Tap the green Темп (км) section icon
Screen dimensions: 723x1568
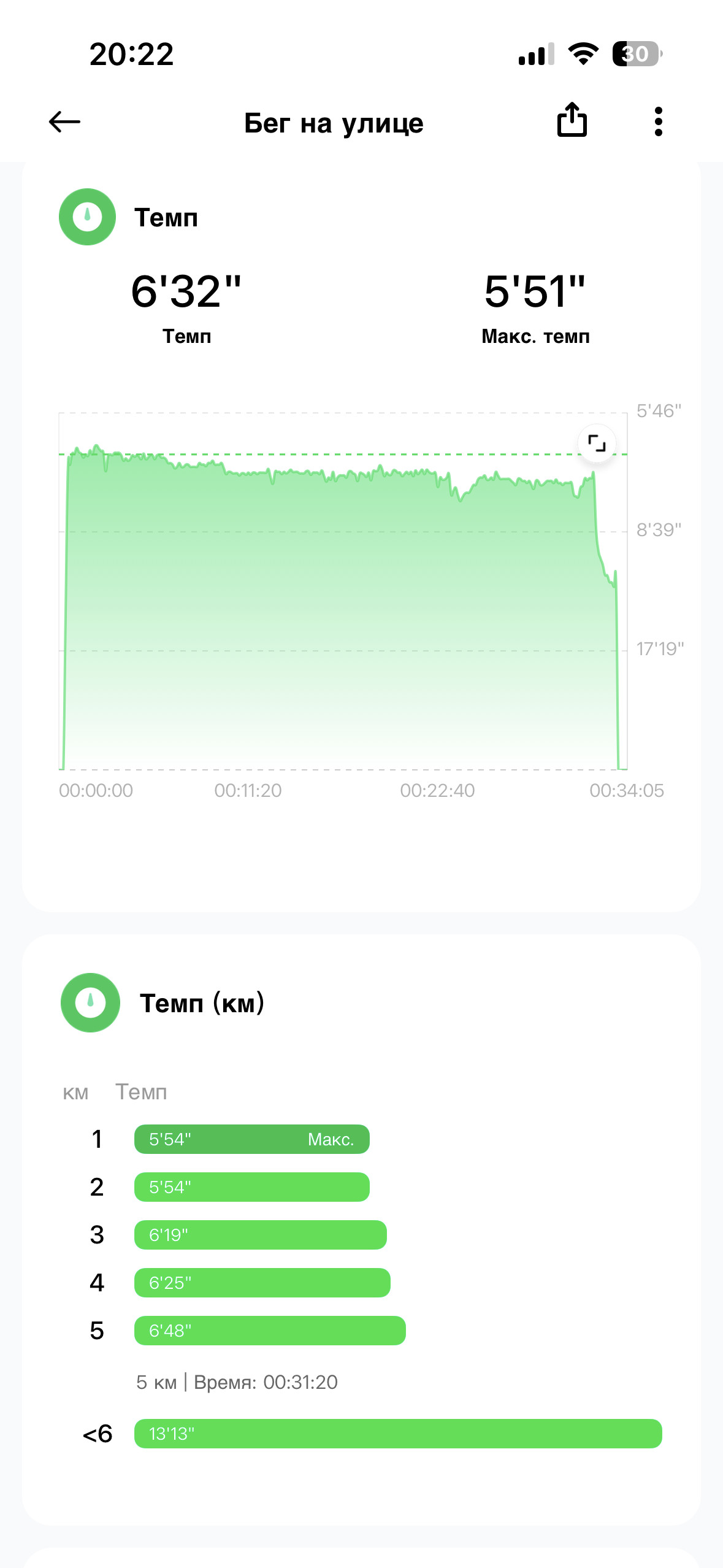coord(90,1002)
